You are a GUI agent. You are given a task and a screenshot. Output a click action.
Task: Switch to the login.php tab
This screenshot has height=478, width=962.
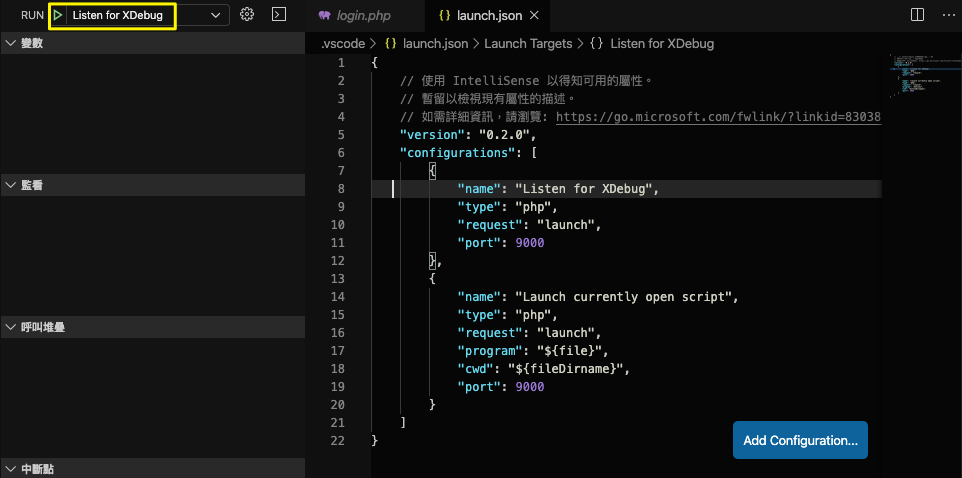[x=364, y=15]
